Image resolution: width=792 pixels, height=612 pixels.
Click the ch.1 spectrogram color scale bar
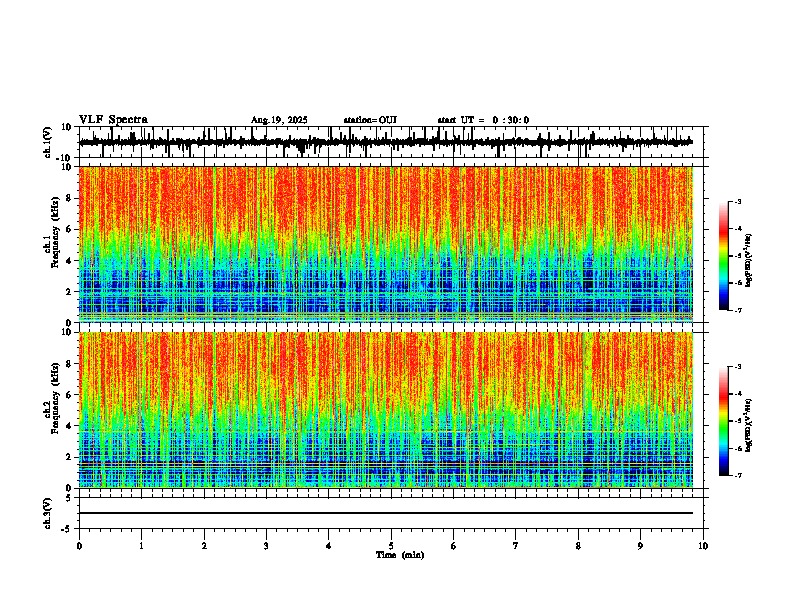[724, 256]
